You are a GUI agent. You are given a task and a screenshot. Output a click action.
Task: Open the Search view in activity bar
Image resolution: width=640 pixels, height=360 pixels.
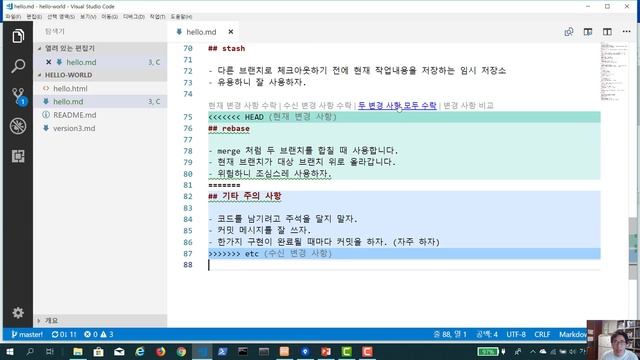click(x=18, y=66)
